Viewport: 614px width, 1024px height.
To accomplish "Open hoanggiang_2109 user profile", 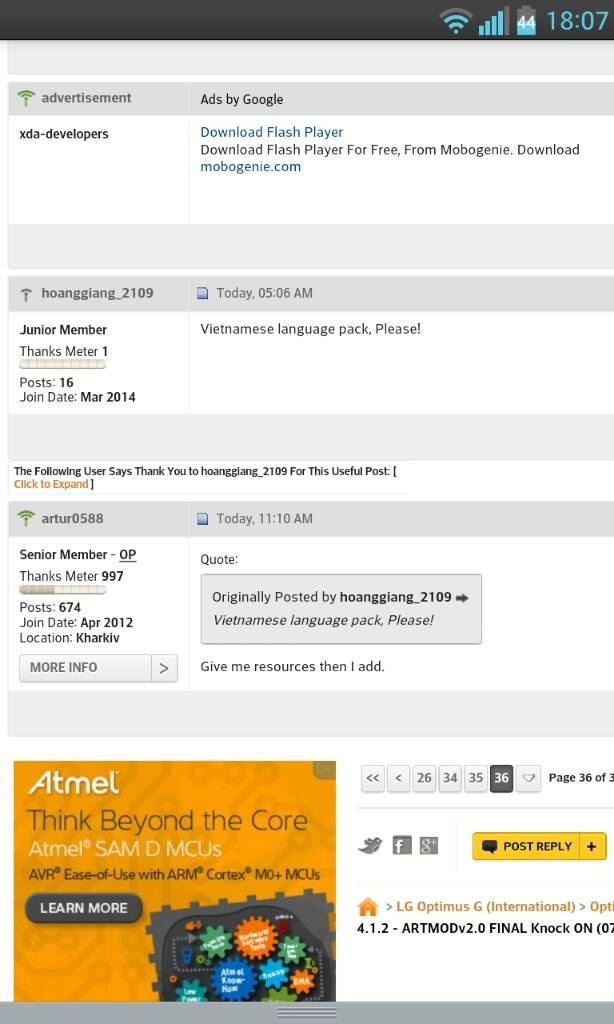I will [x=97, y=293].
